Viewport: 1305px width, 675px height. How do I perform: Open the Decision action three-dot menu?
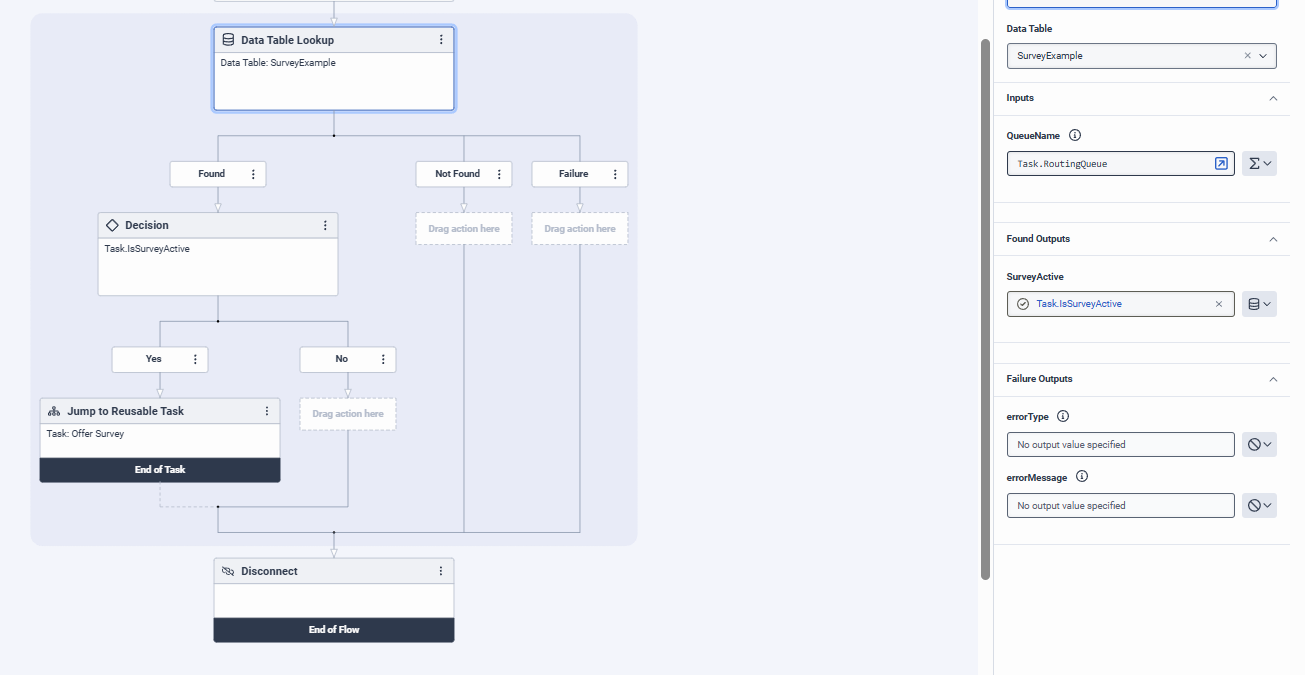(325, 226)
